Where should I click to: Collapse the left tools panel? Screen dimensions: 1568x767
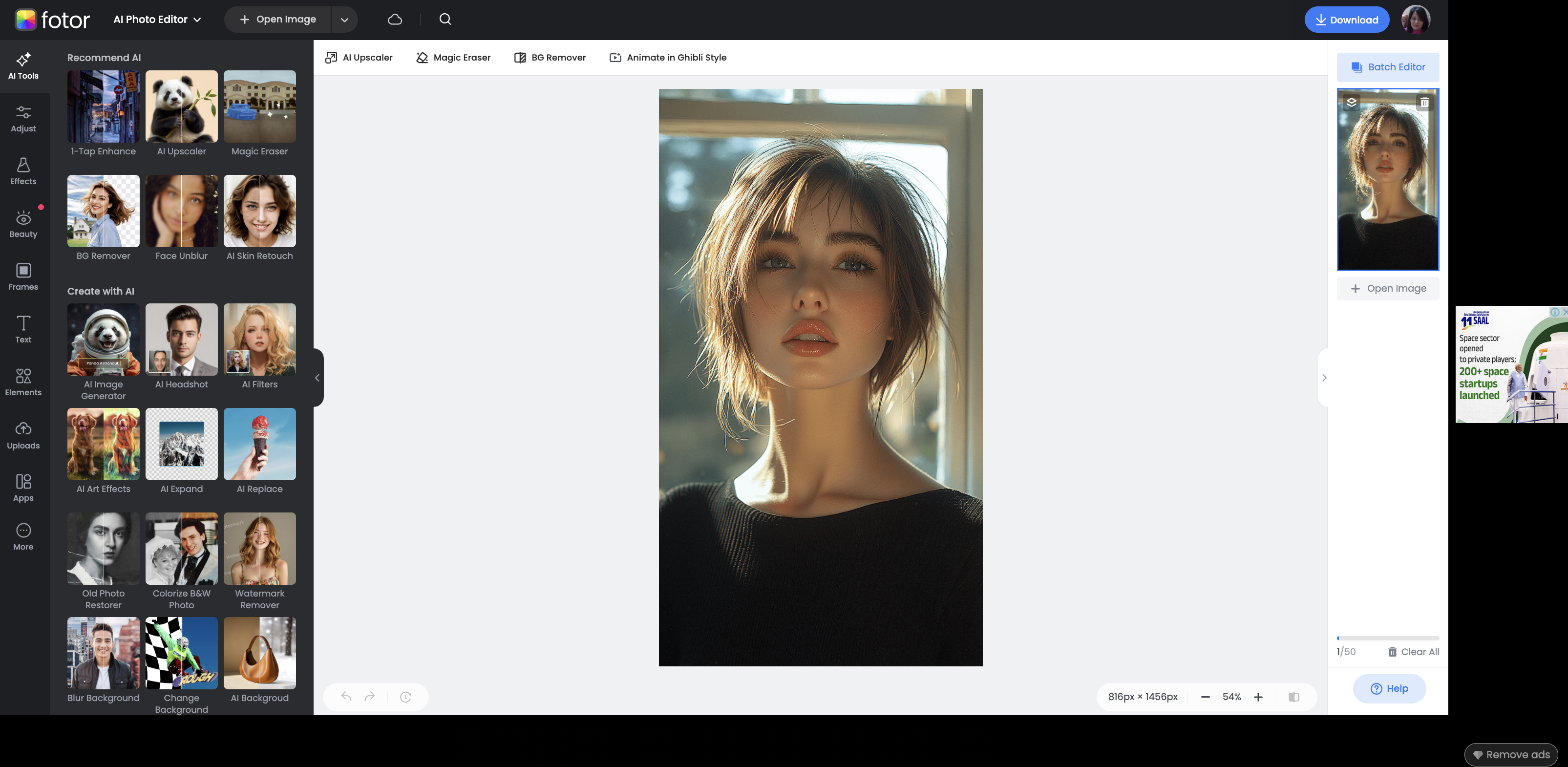(x=317, y=378)
